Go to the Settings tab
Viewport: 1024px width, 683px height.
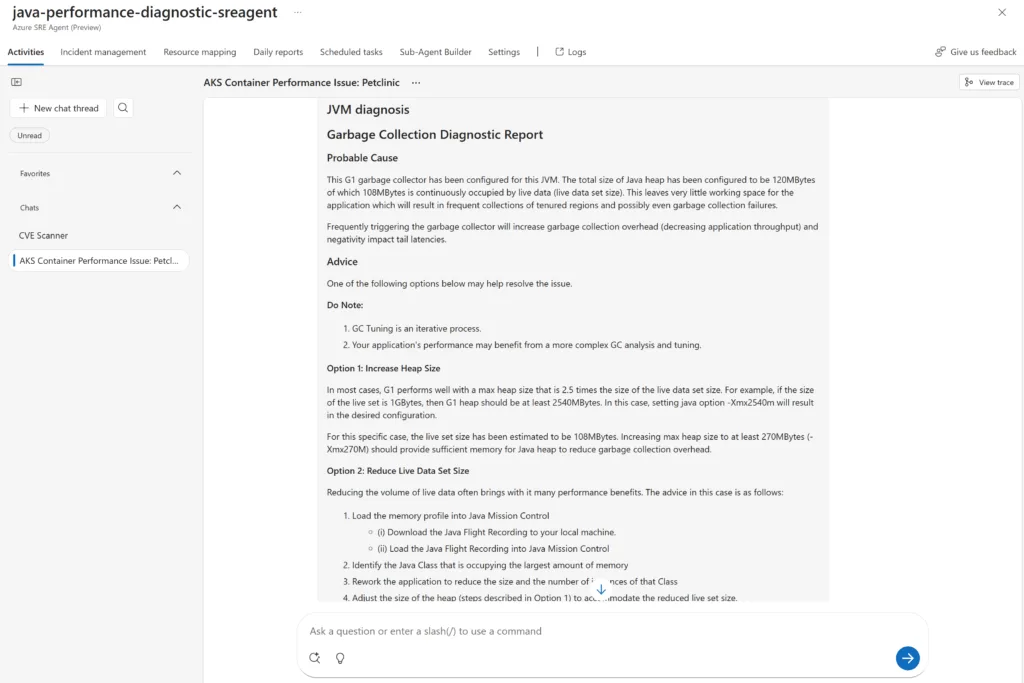click(503, 51)
